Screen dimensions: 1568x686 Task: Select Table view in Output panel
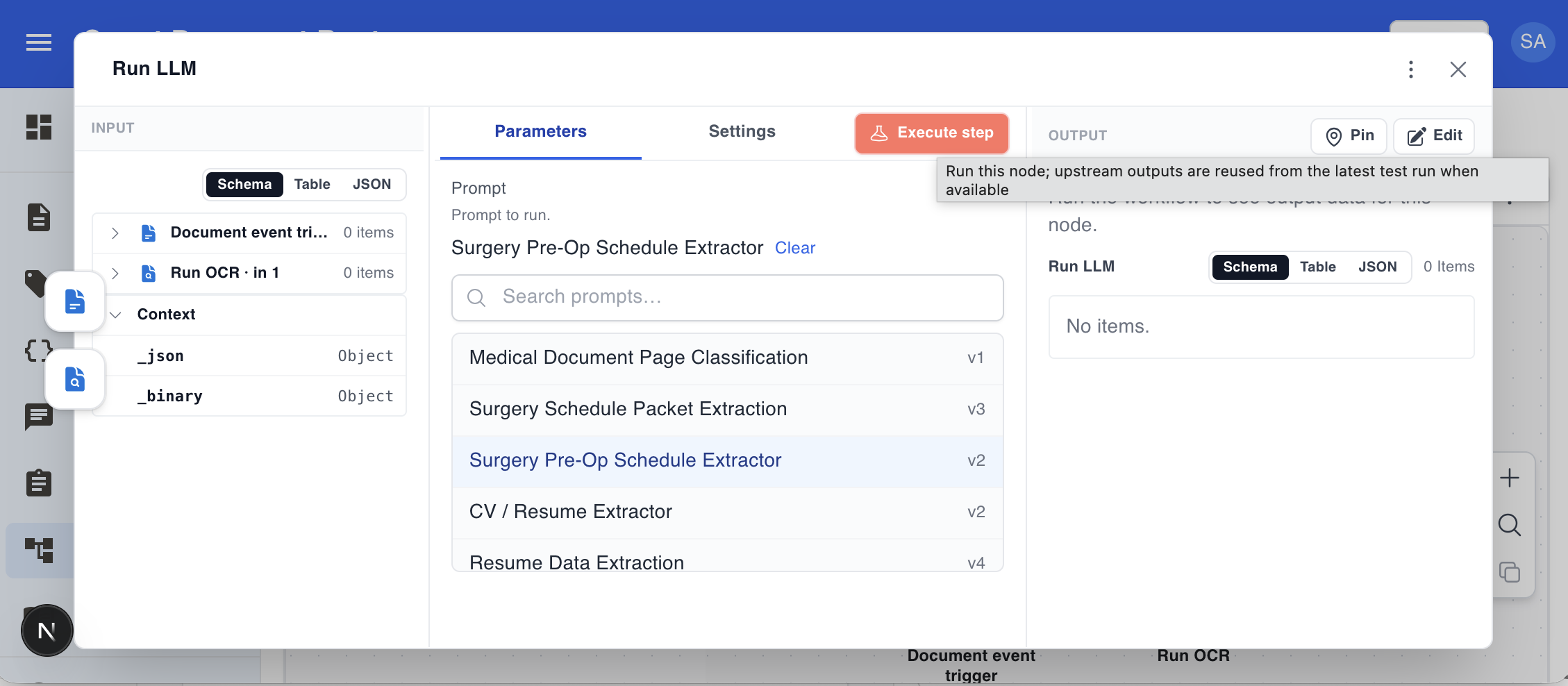pos(1318,267)
